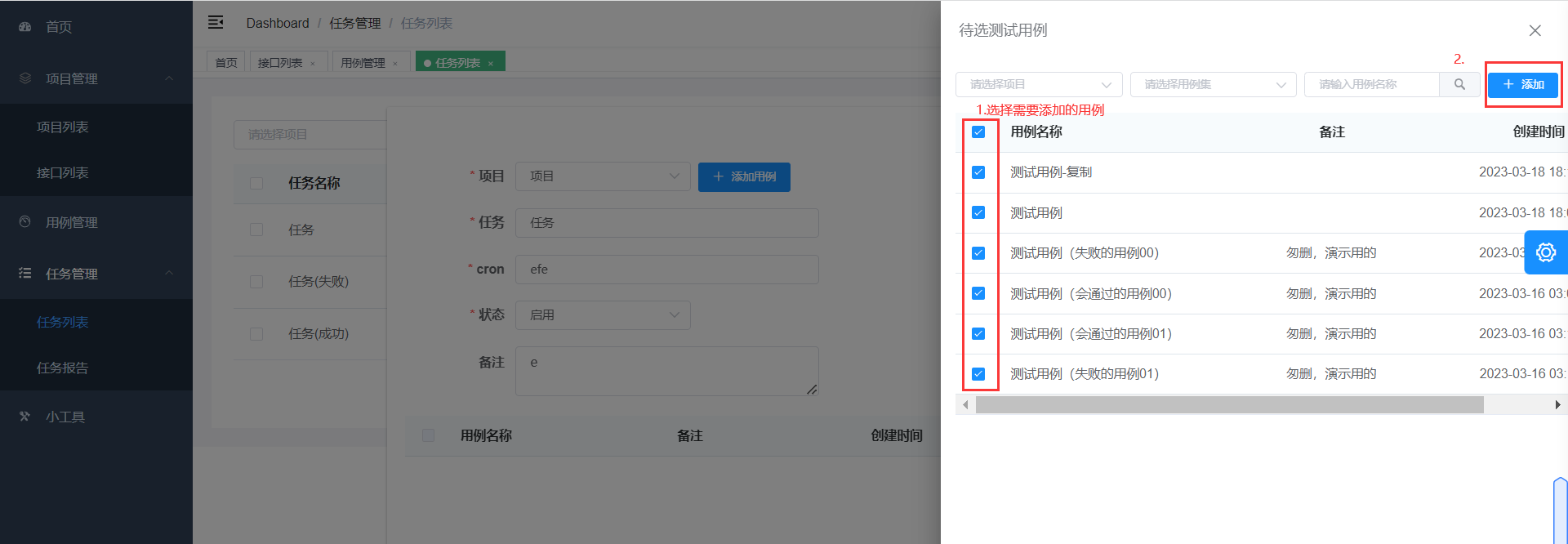The image size is (1568, 544).
Task: Uncheck 测试用例（会通过的用例00）checkbox
Action: pyautogui.click(x=978, y=293)
